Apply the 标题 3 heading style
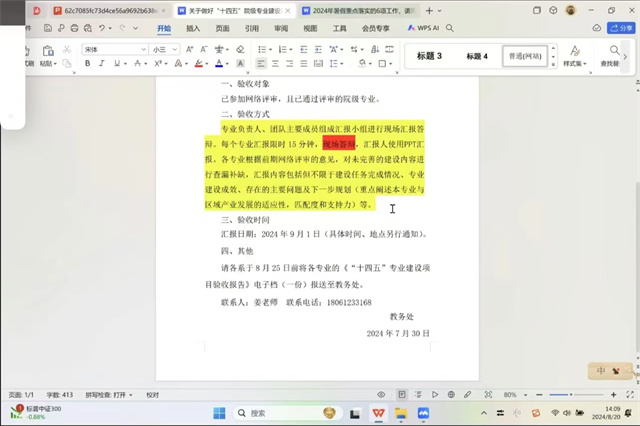This screenshot has width=640, height=426. (x=430, y=56)
